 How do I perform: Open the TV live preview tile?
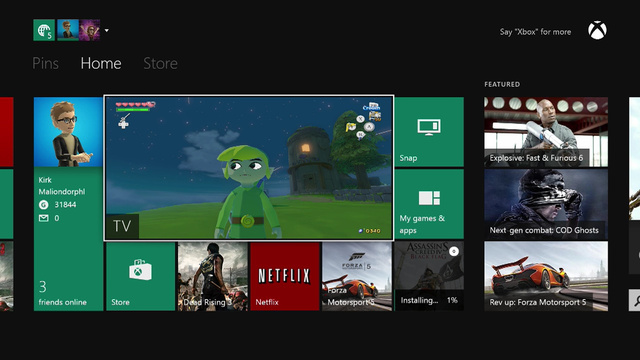click(249, 168)
